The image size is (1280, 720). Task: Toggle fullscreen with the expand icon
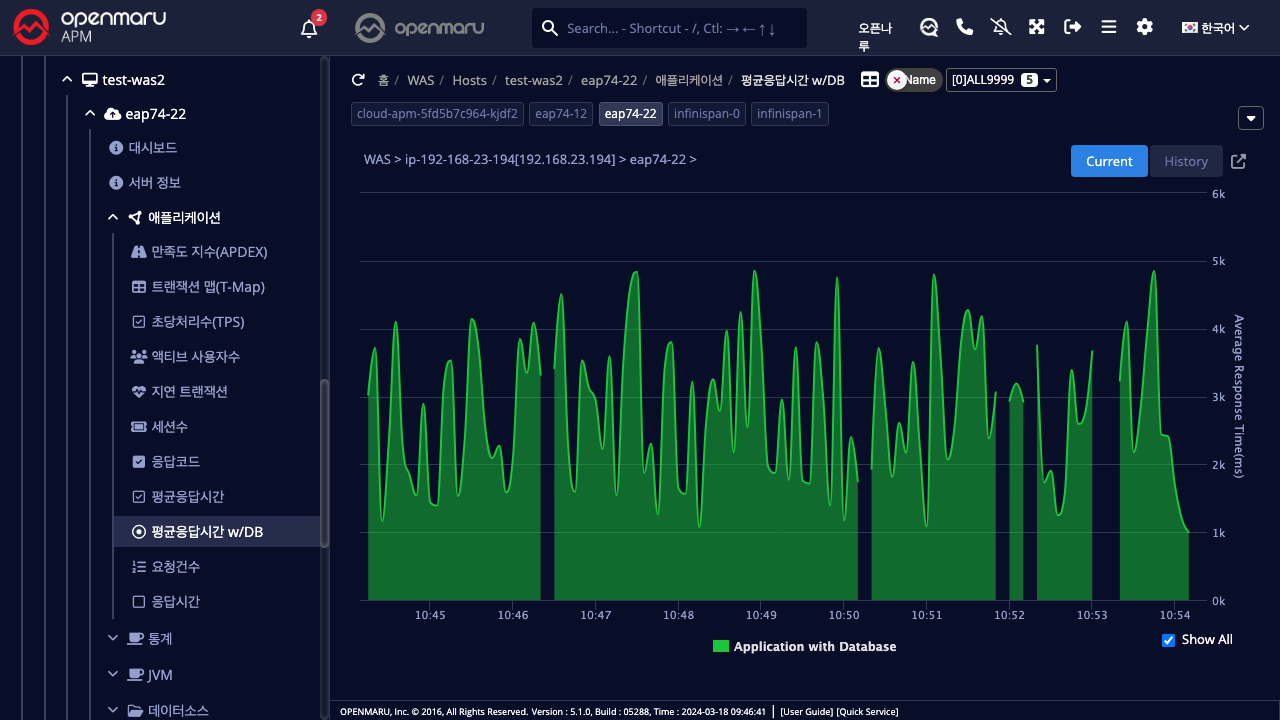point(1037,27)
